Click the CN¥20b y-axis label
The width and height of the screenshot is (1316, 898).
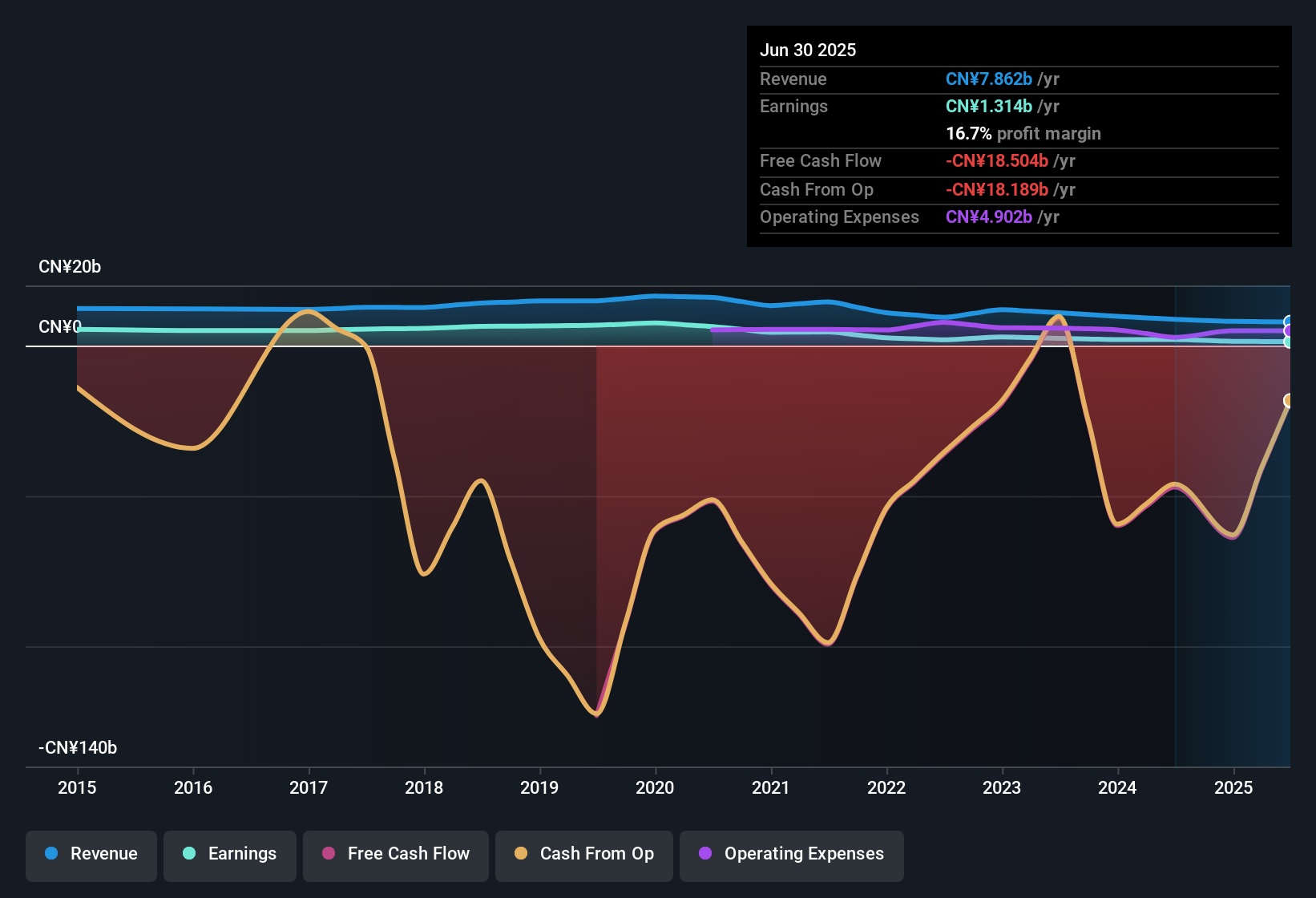coord(70,267)
